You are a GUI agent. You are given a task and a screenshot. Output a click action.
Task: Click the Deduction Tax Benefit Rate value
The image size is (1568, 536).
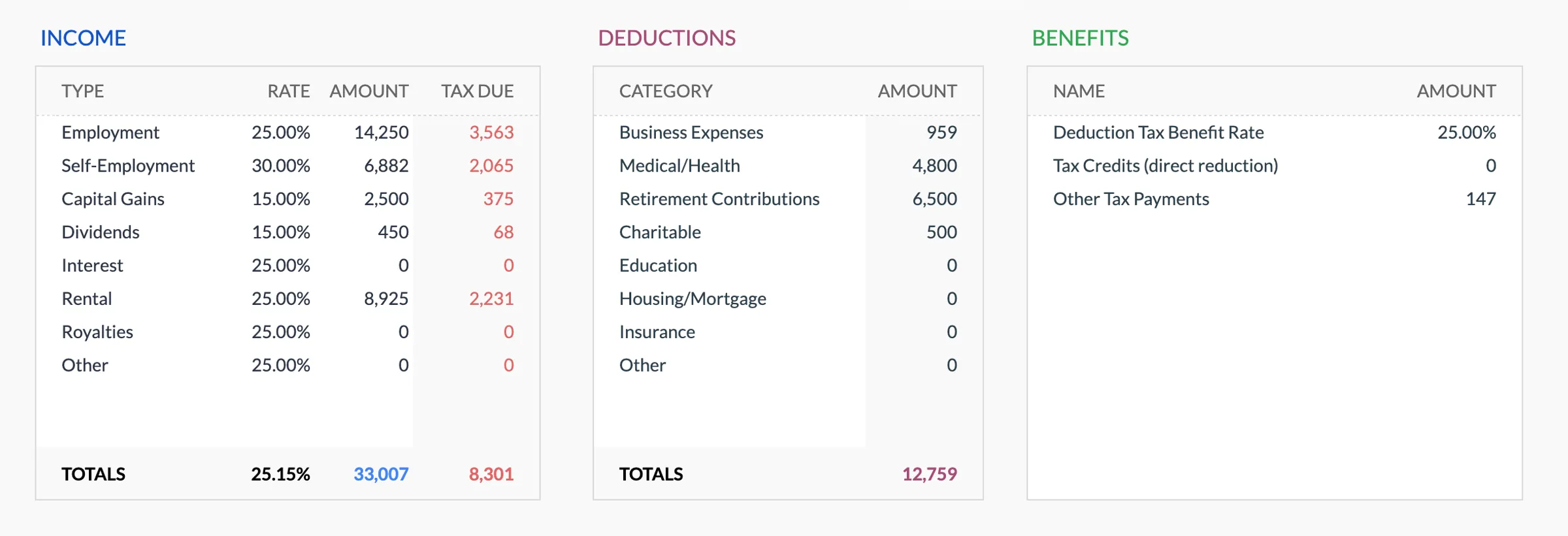point(1466,133)
